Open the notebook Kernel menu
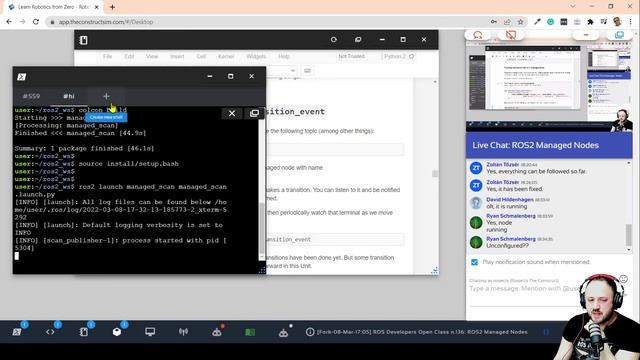 click(x=226, y=56)
